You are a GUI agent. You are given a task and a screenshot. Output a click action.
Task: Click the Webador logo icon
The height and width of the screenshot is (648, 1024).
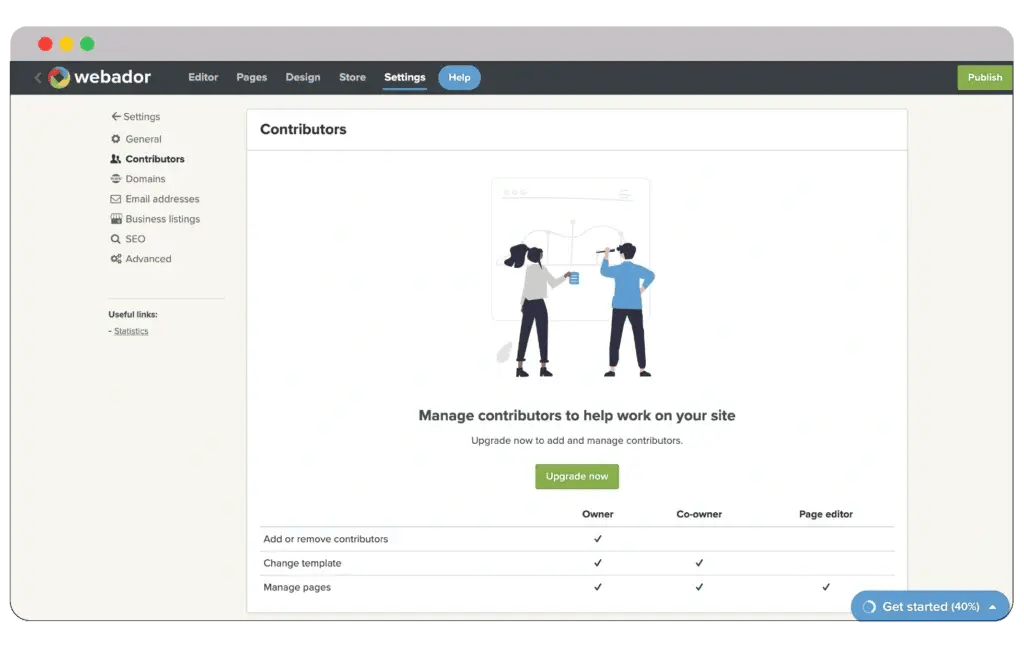point(59,77)
